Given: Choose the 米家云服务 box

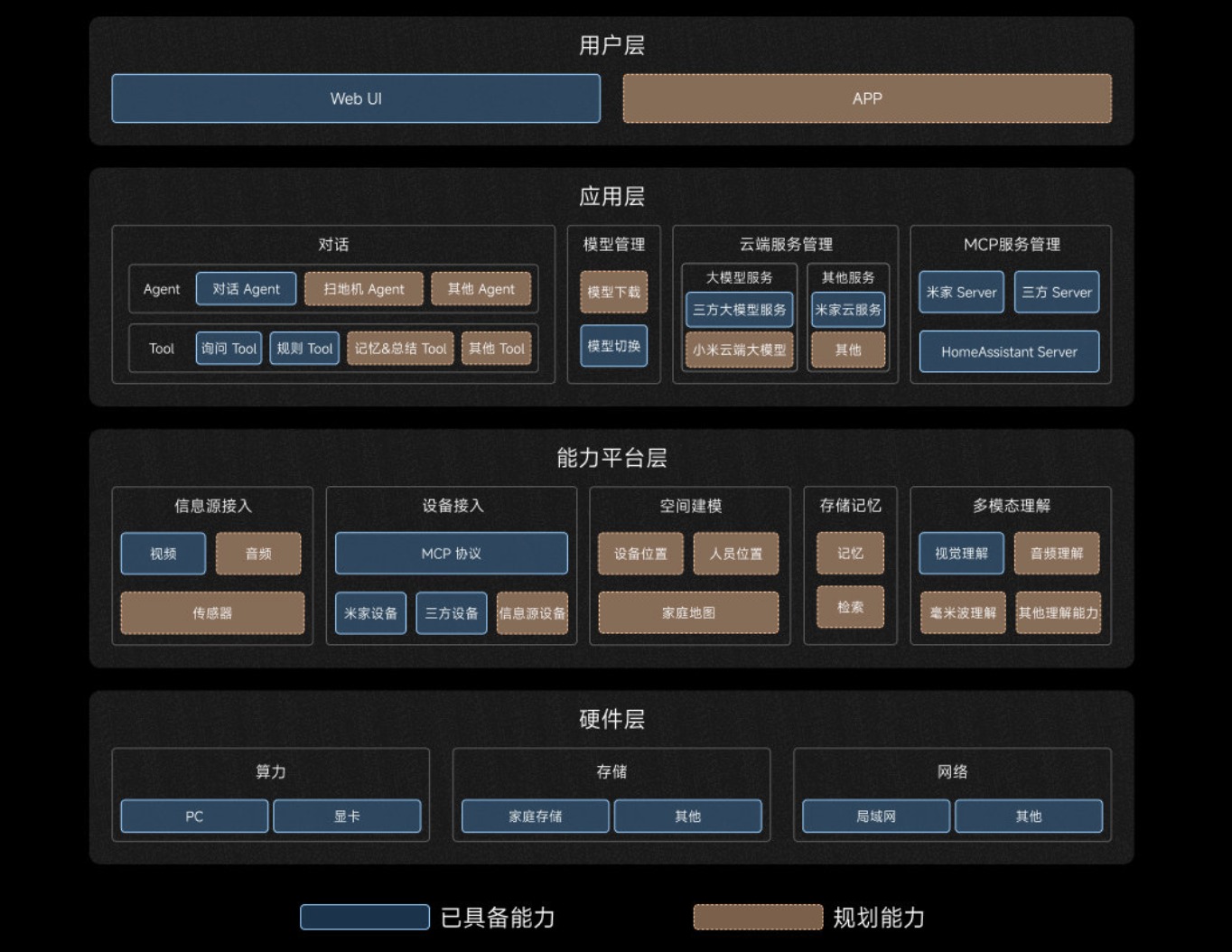Looking at the screenshot, I should (x=848, y=310).
